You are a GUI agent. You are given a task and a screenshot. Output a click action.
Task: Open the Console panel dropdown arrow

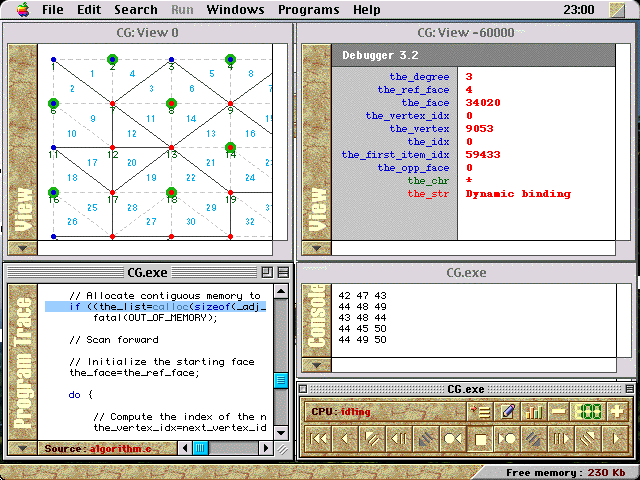(x=318, y=367)
